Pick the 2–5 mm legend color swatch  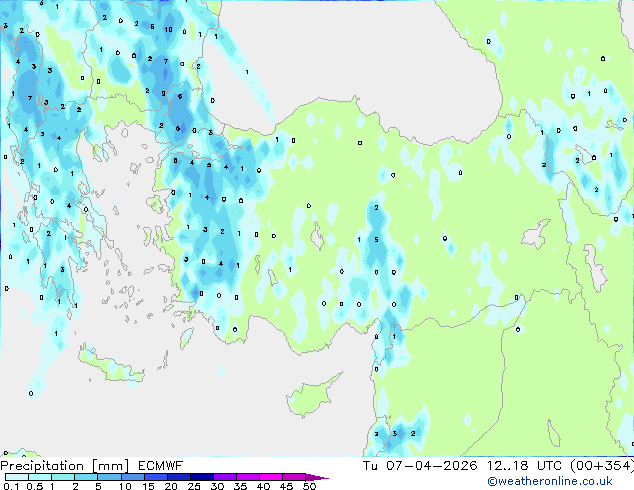pos(86,477)
